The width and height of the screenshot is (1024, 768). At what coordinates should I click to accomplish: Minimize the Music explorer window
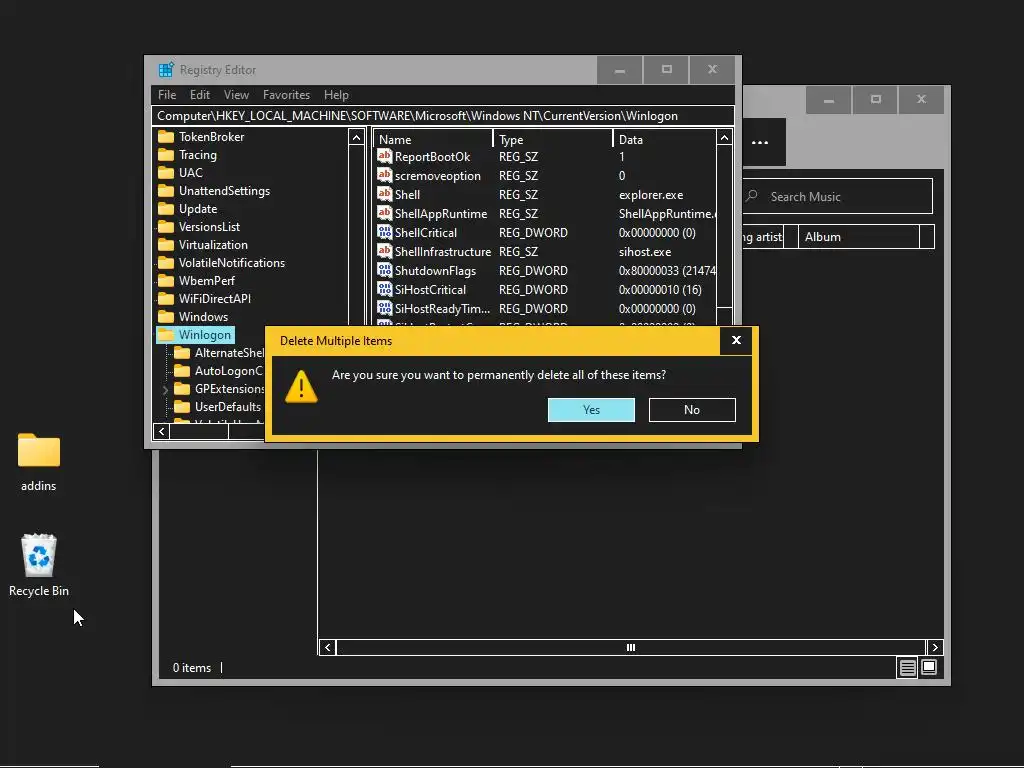click(x=829, y=100)
